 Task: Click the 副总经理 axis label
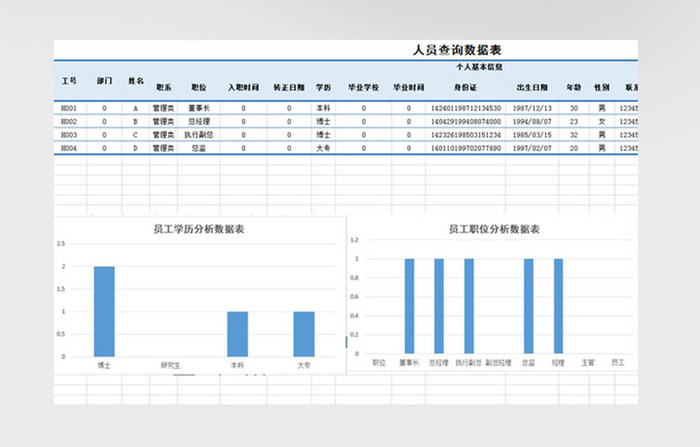[498, 363]
